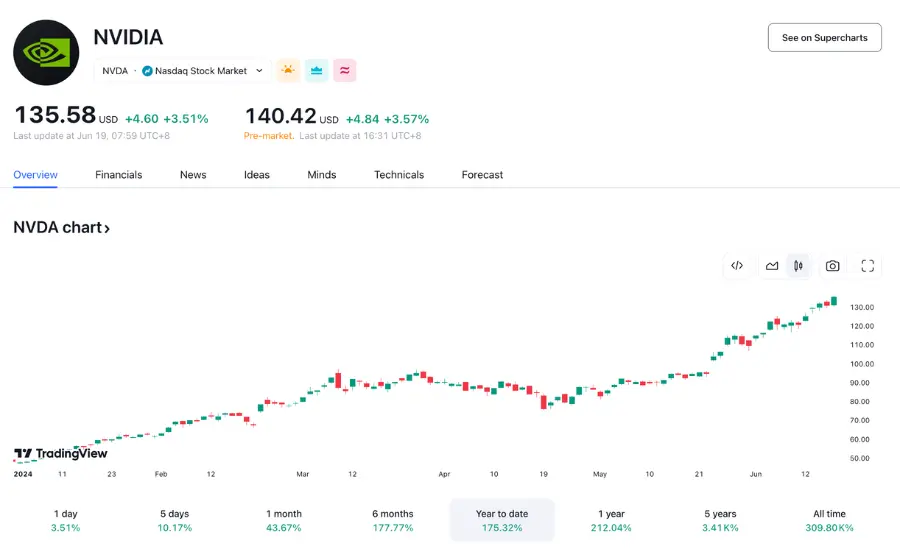Switch to area chart type
900x560 pixels.
[x=772, y=266]
